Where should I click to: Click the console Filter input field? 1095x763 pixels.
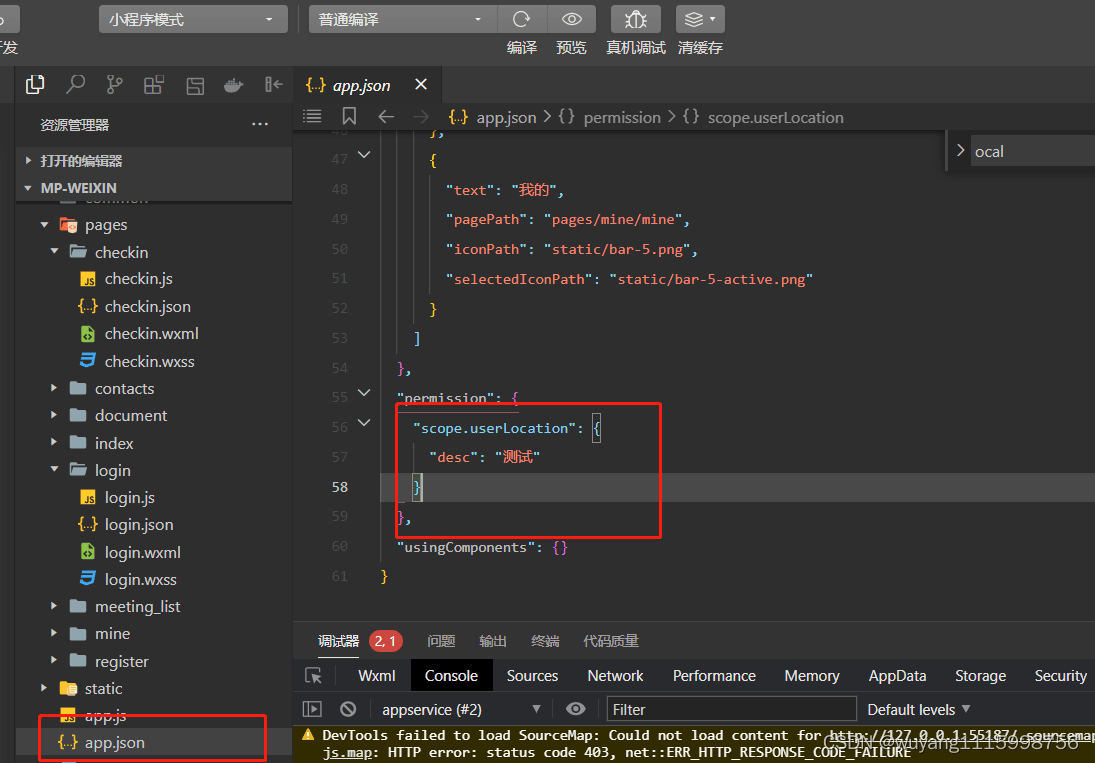[x=731, y=709]
